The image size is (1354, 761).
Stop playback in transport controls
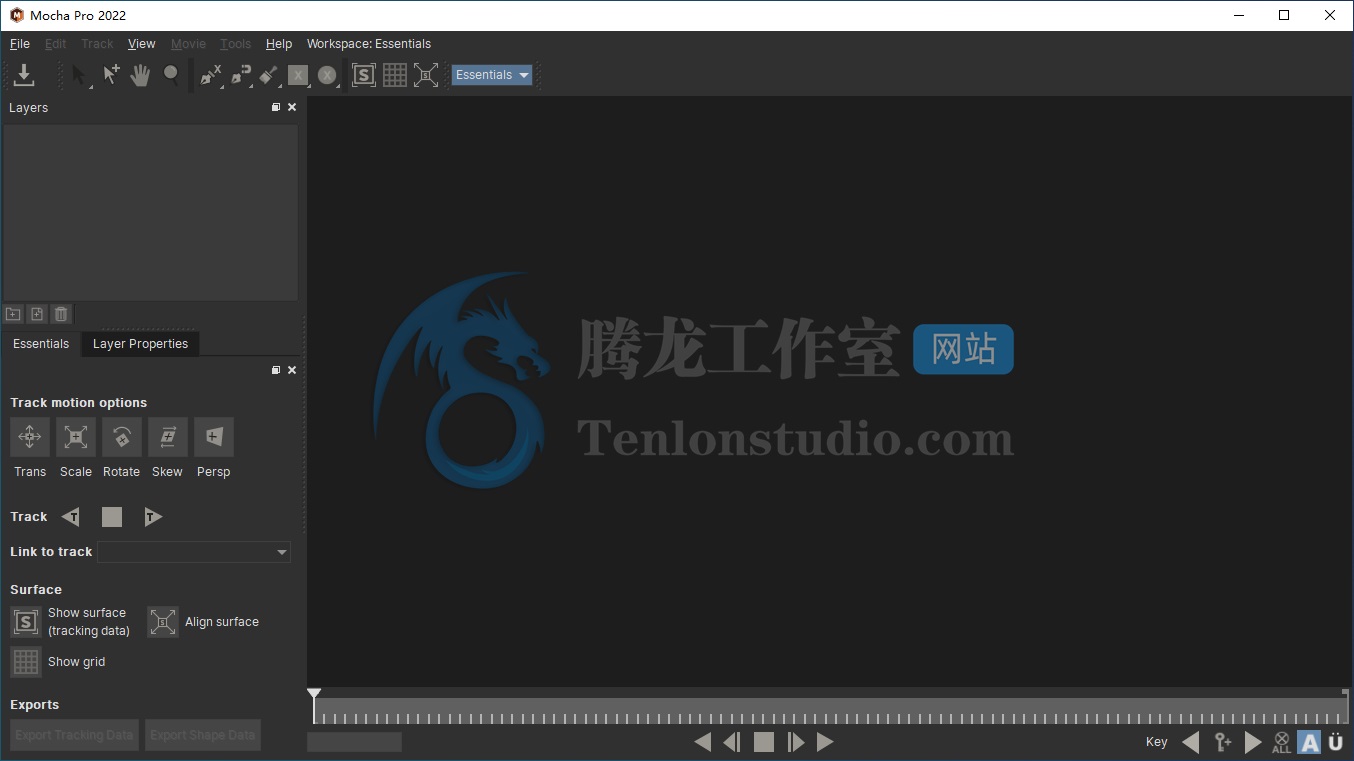pos(764,742)
